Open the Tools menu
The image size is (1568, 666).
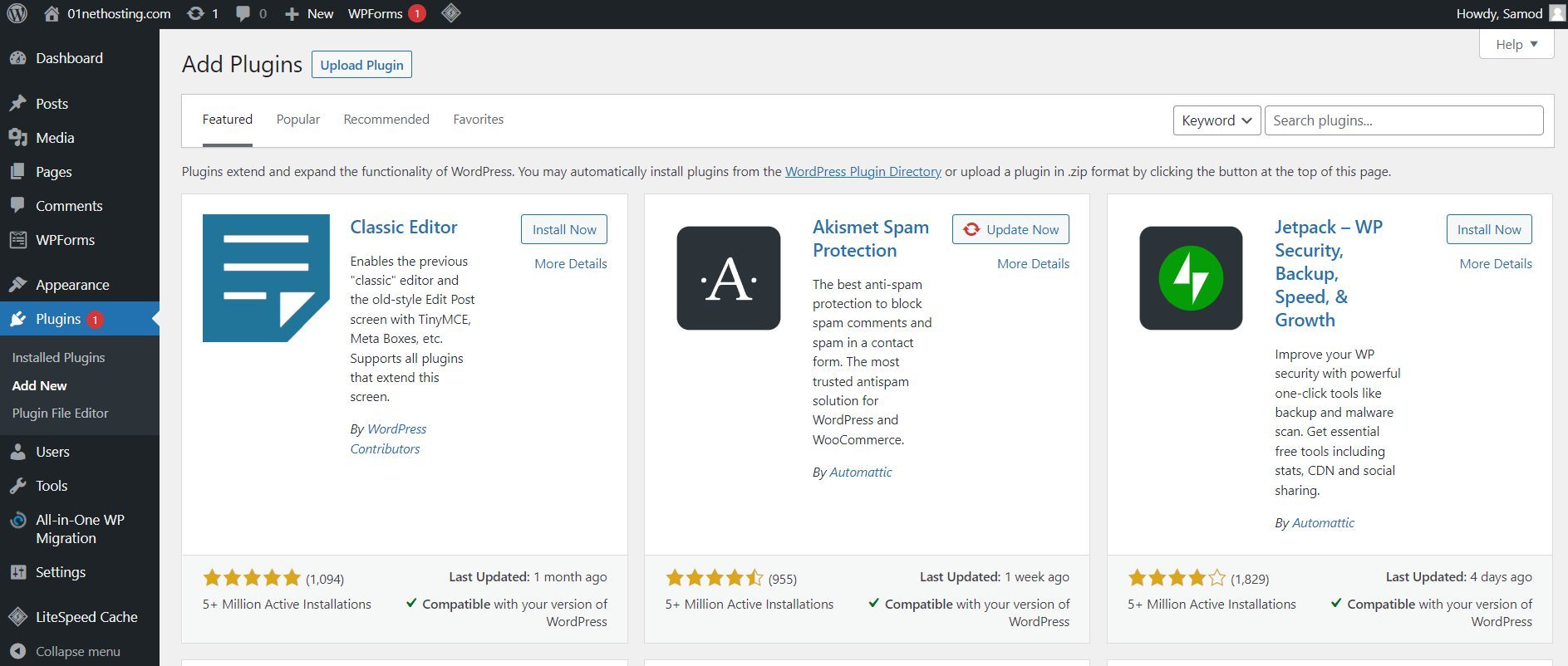[80, 486]
